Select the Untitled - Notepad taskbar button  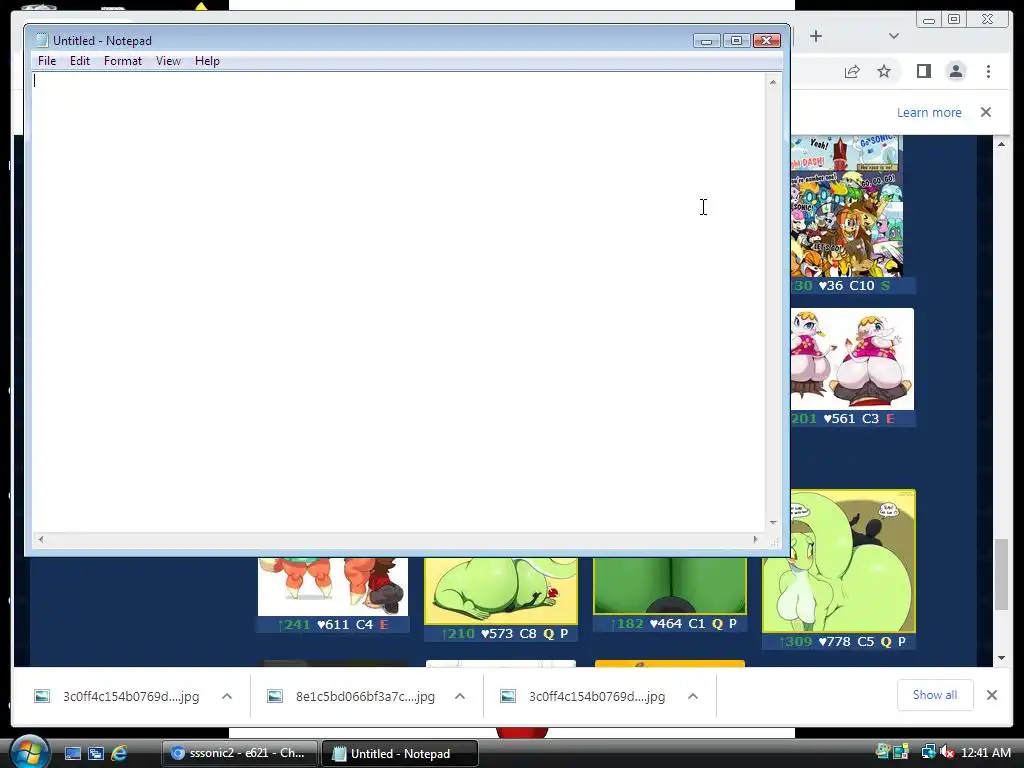coord(400,753)
